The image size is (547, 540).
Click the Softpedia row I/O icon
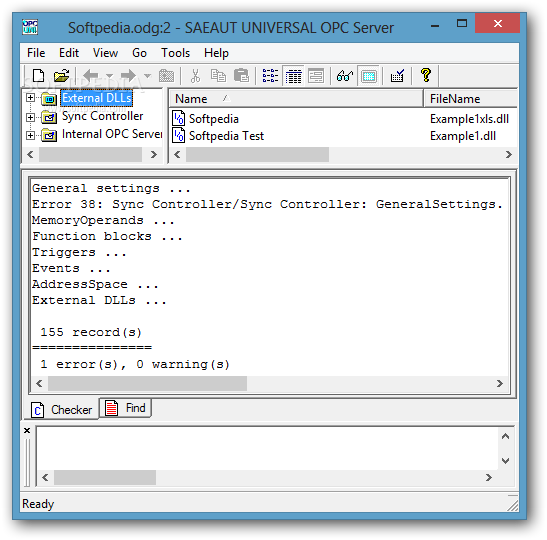[x=178, y=118]
